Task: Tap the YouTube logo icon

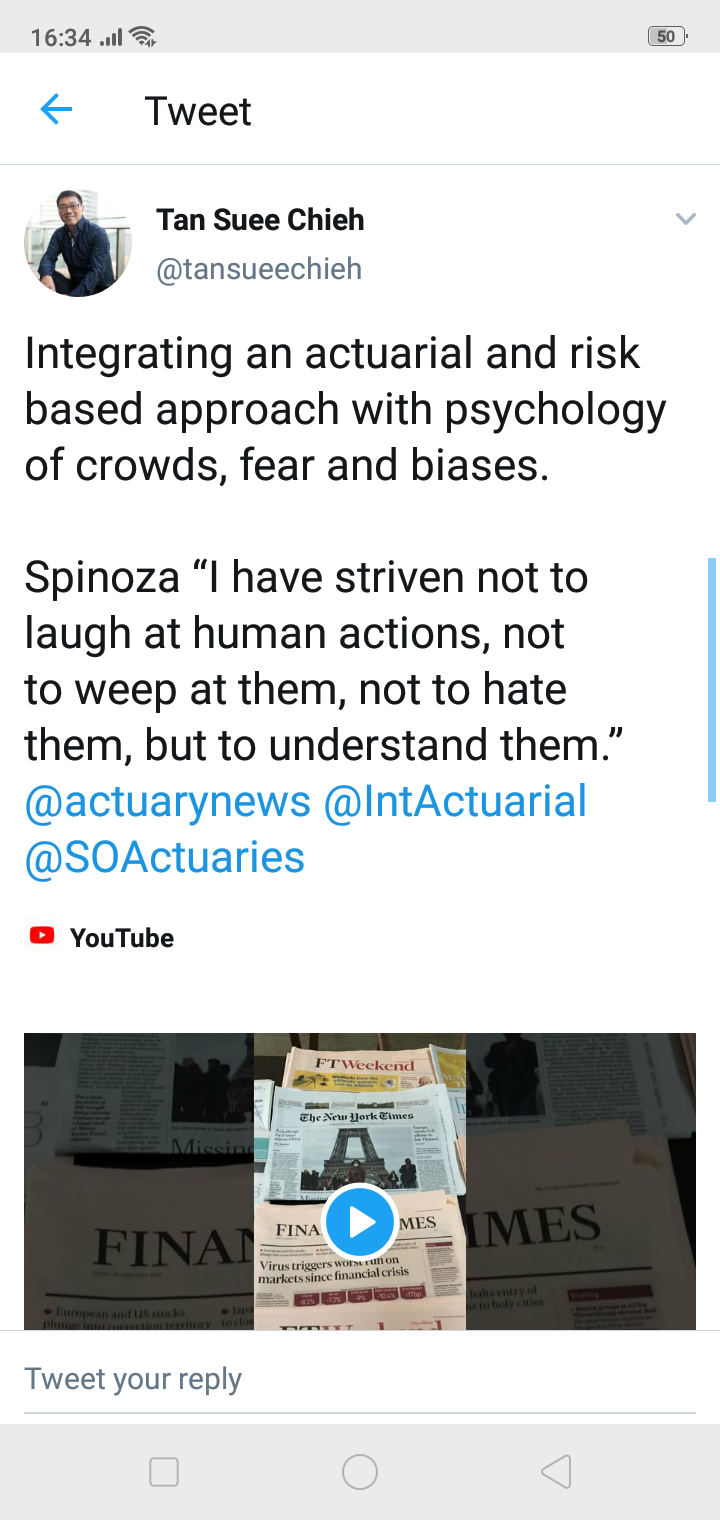Action: coord(42,937)
